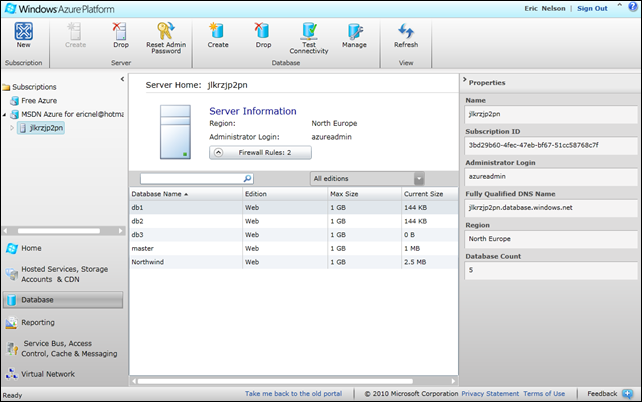Collapse the Properties panel
This screenshot has height=402, width=642.
pyautogui.click(x=465, y=80)
